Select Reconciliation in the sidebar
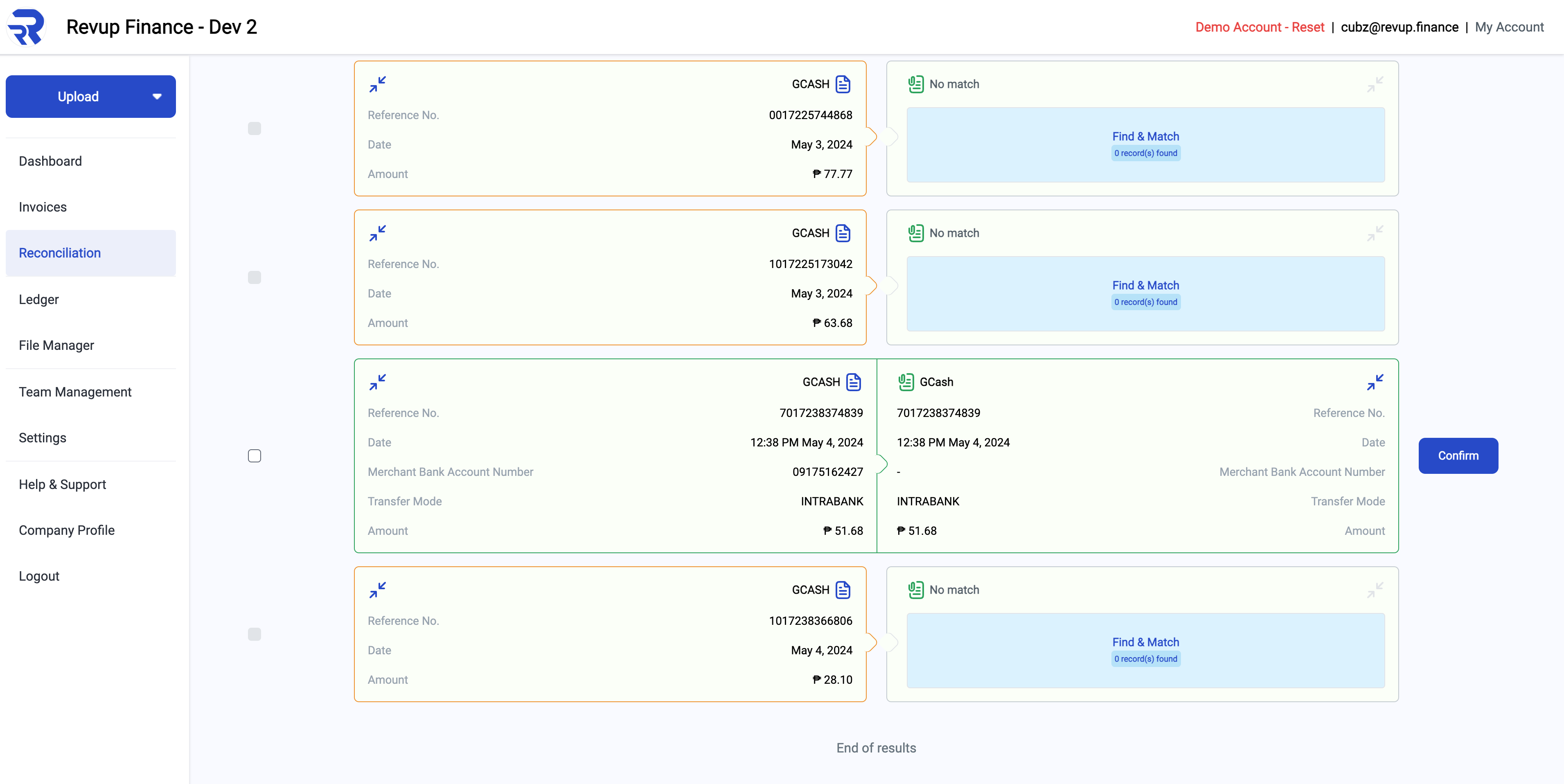The width and height of the screenshot is (1564, 784). coord(90,253)
